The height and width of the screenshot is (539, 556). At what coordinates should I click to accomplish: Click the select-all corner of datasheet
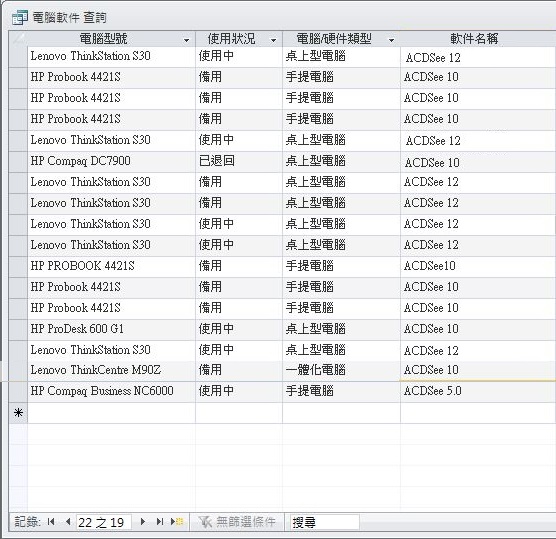(18, 39)
